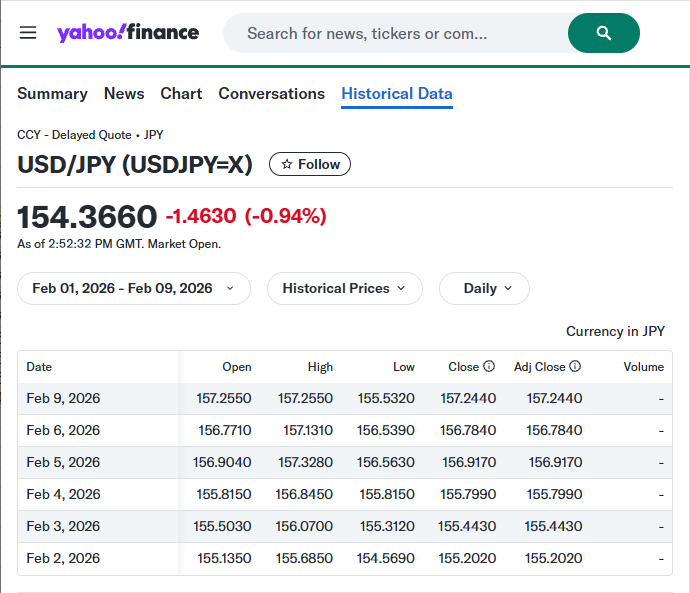Select the Feb 2, 2026 date cell

[x=63, y=558]
